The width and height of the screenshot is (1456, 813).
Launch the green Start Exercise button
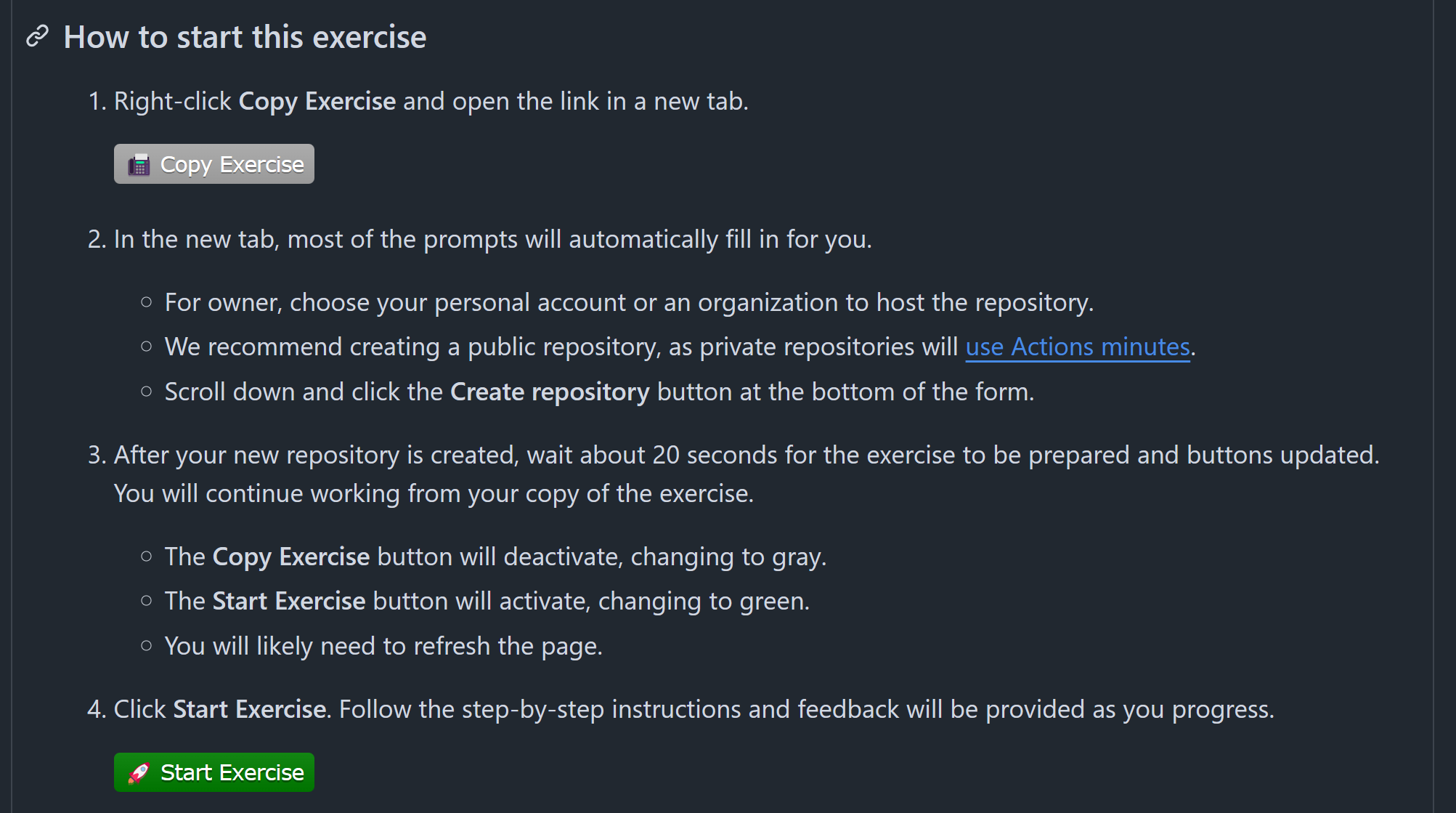(x=214, y=772)
